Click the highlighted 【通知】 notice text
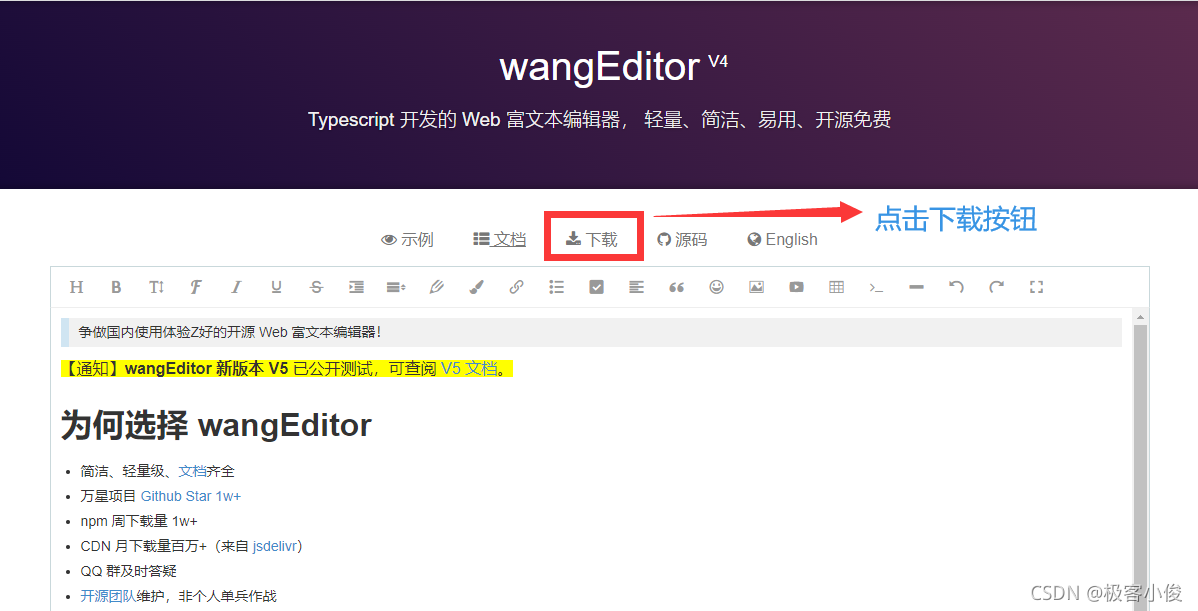Image resolution: width=1198 pixels, height=611 pixels. (287, 369)
